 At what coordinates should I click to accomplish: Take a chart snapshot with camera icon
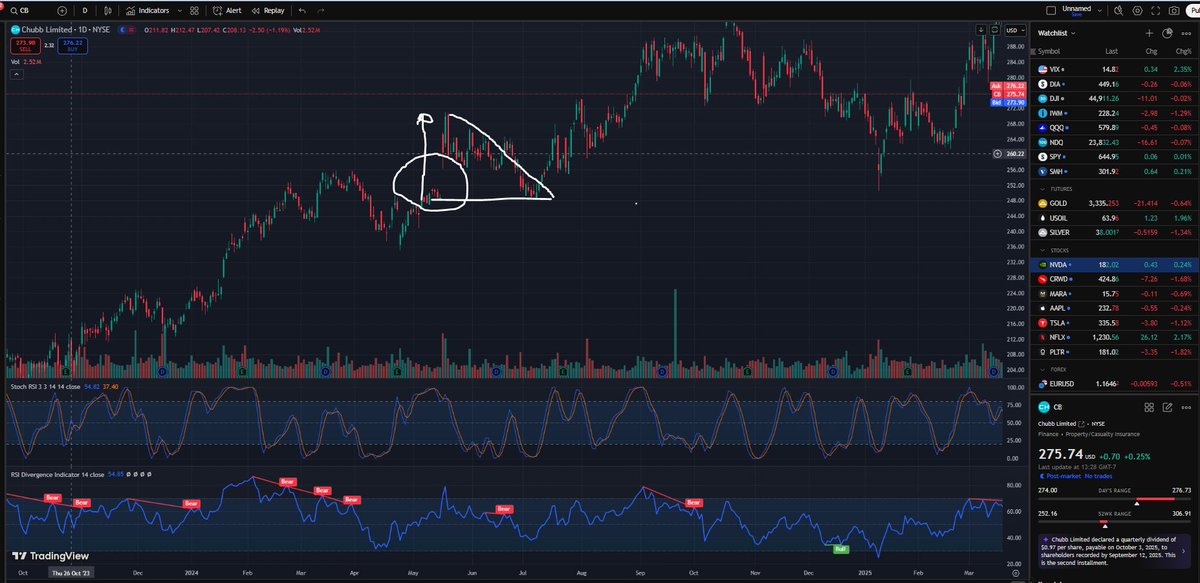tap(1176, 10)
